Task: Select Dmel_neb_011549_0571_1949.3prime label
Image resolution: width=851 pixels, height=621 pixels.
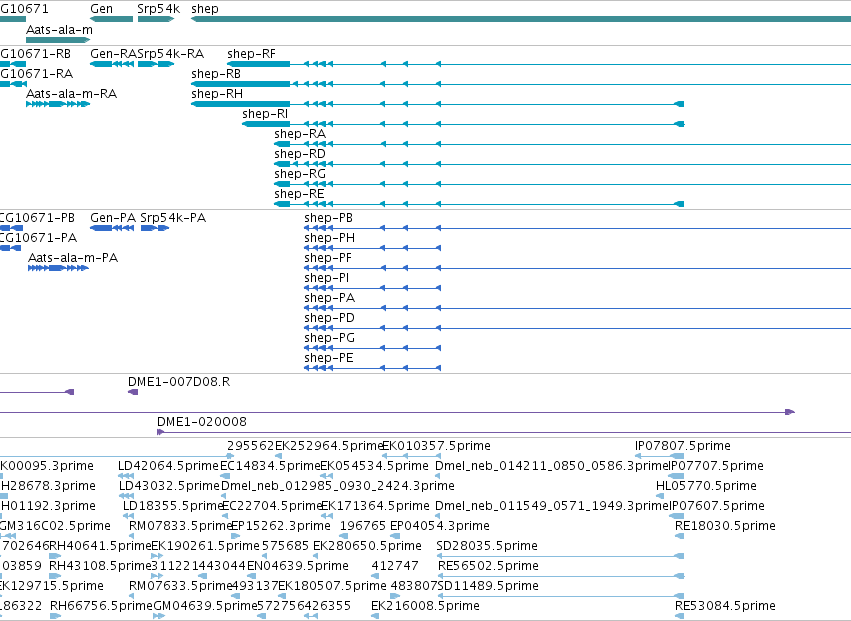Action: click(552, 506)
